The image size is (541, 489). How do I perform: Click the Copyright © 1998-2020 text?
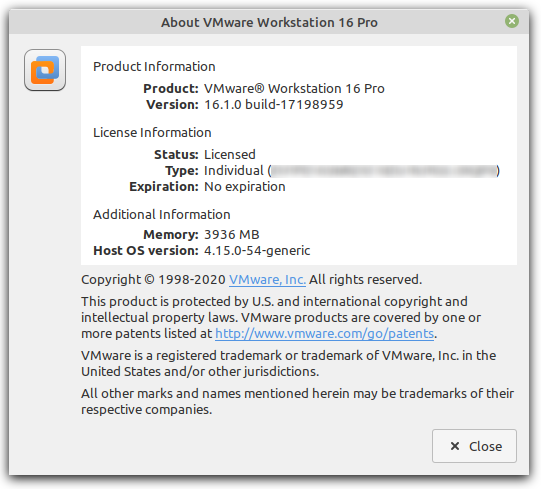[x=153, y=280]
